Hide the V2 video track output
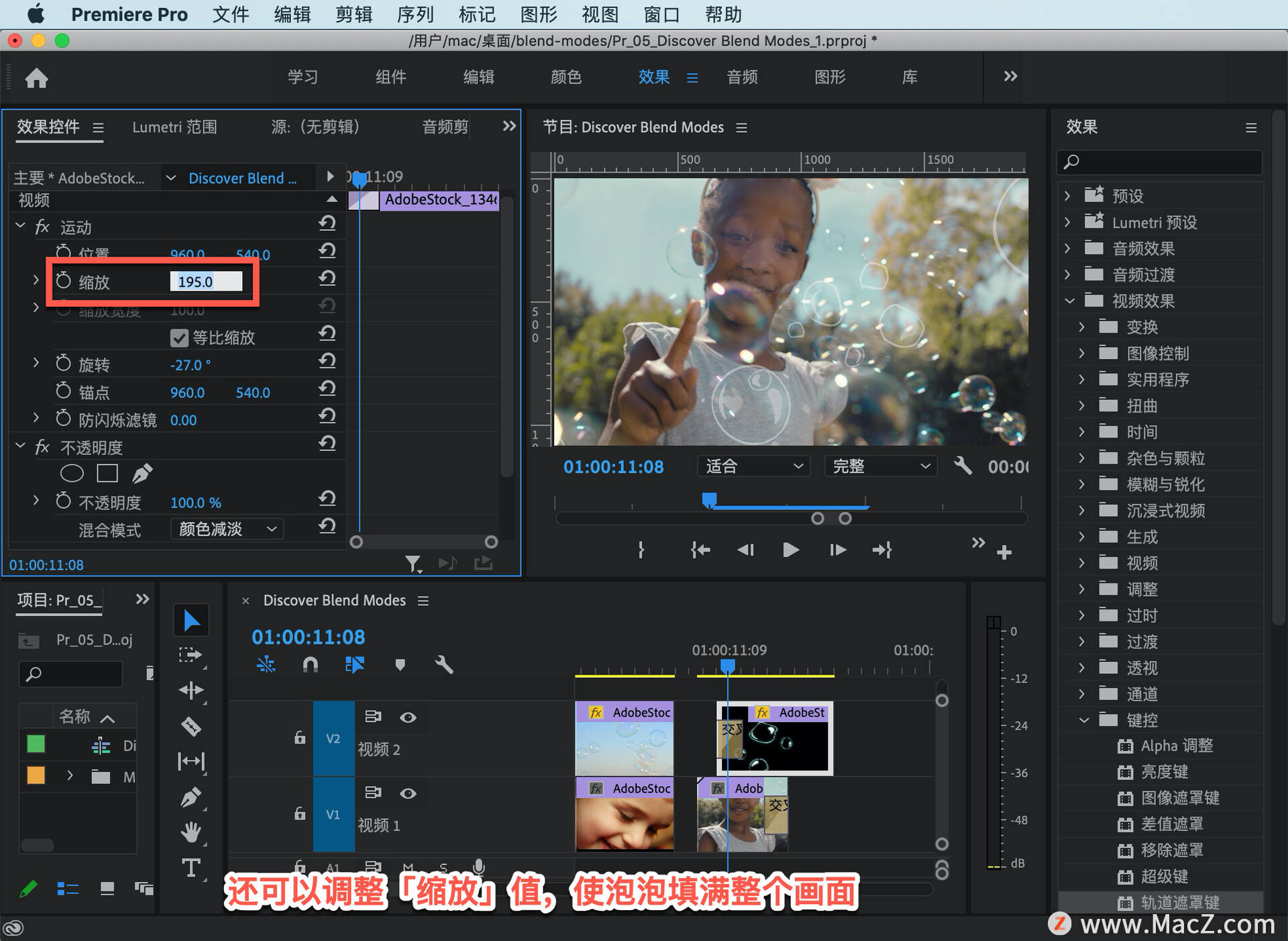 [x=408, y=717]
